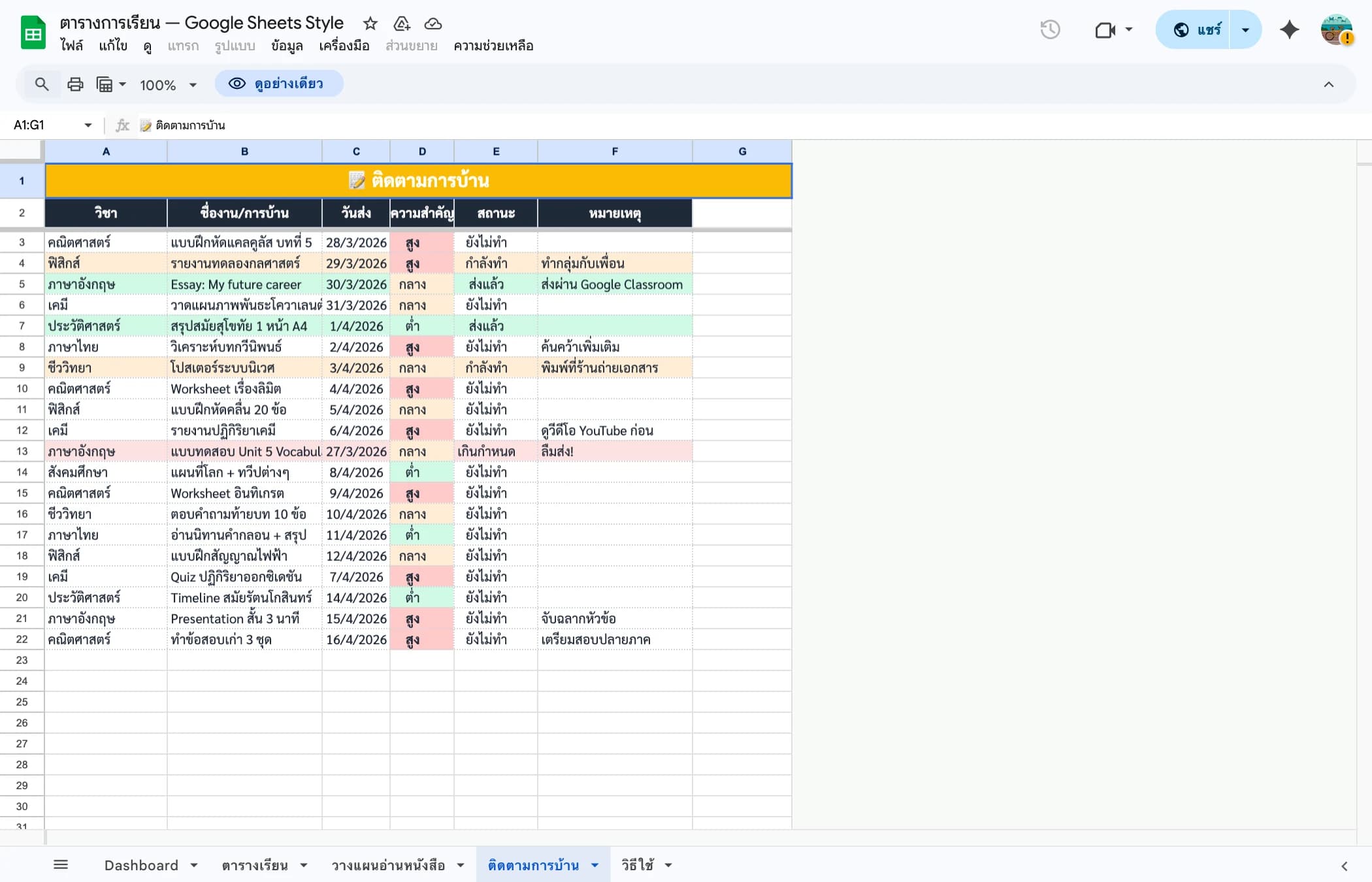
Task: Open the Share button dropdown arrow
Action: click(1245, 29)
